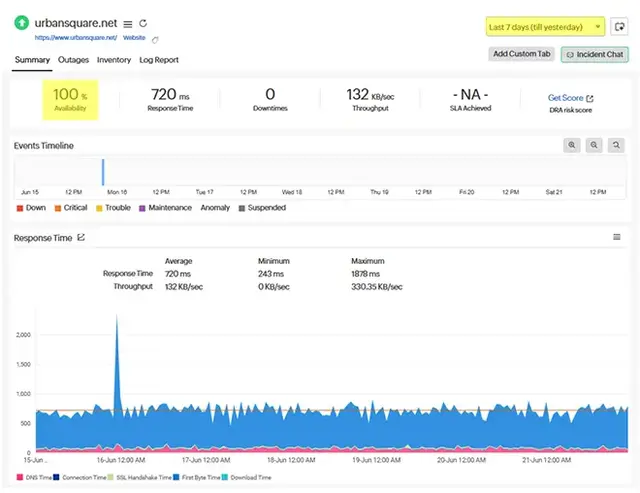
Task: Open the Log Report tab
Action: [x=159, y=60]
